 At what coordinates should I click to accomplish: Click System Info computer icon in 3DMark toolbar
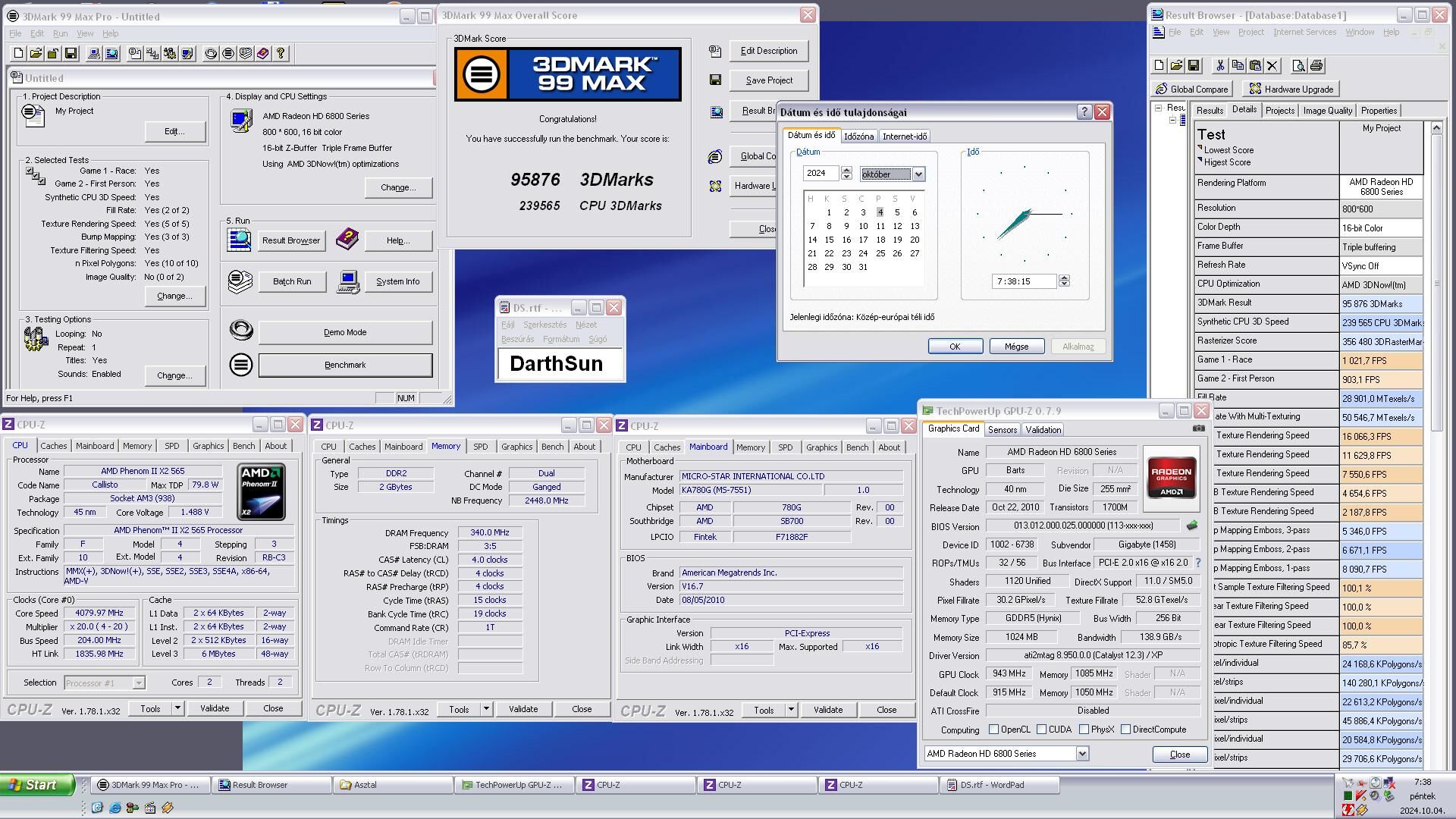click(94, 53)
